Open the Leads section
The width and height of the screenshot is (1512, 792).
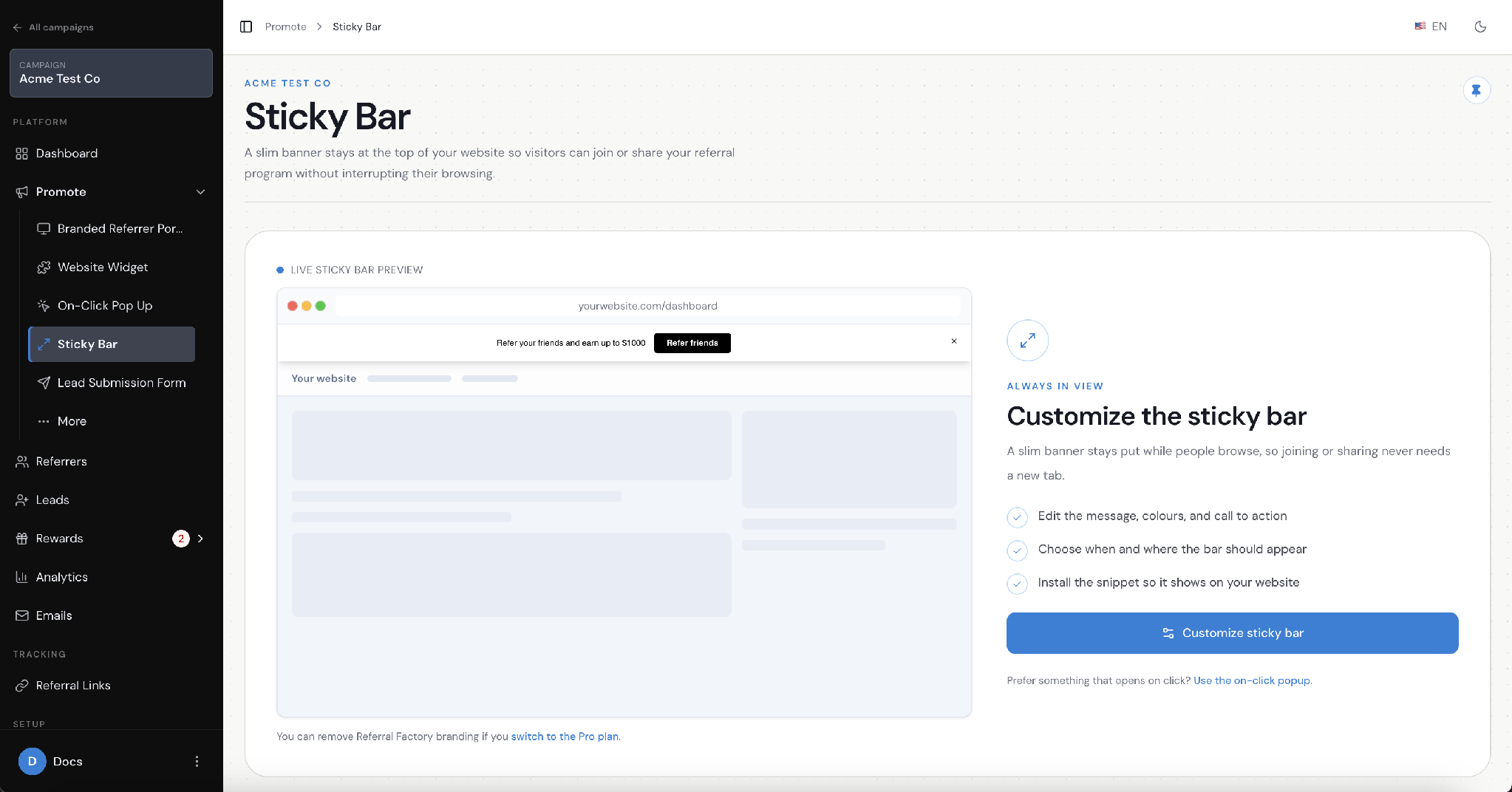click(x=111, y=500)
